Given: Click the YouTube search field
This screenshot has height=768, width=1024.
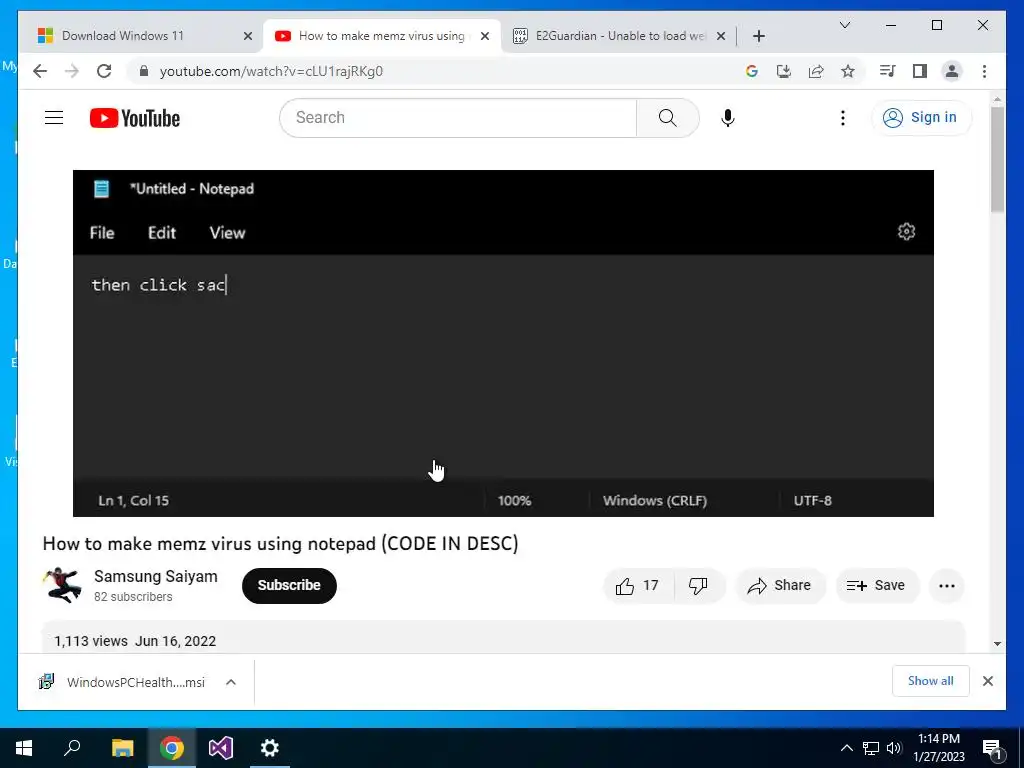Looking at the screenshot, I should pyautogui.click(x=458, y=118).
